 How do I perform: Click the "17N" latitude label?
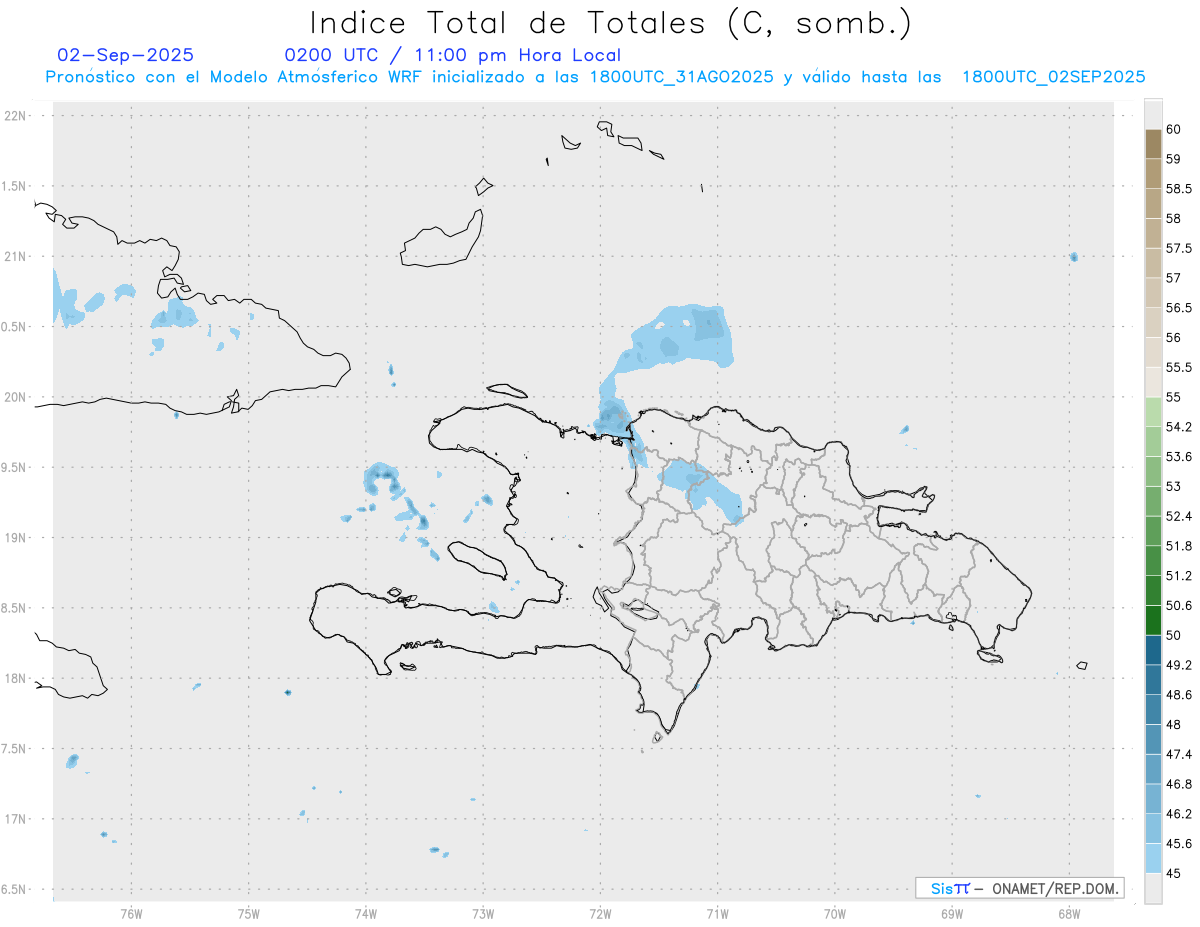coord(17,819)
